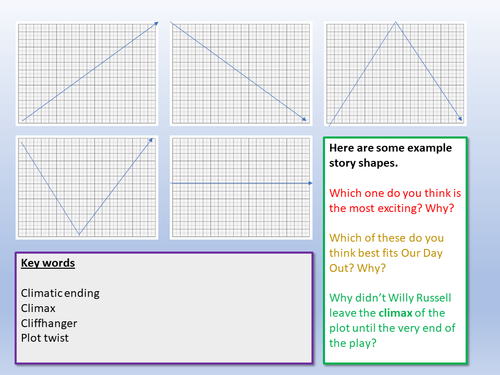Click the bold 'climax' word in green text

coord(396,313)
